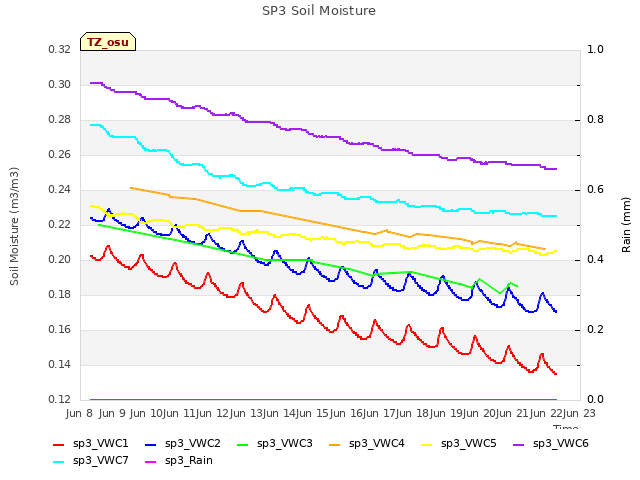Click the sp3_VWC2 legend entry
This screenshot has width=640, height=480.
[183, 444]
